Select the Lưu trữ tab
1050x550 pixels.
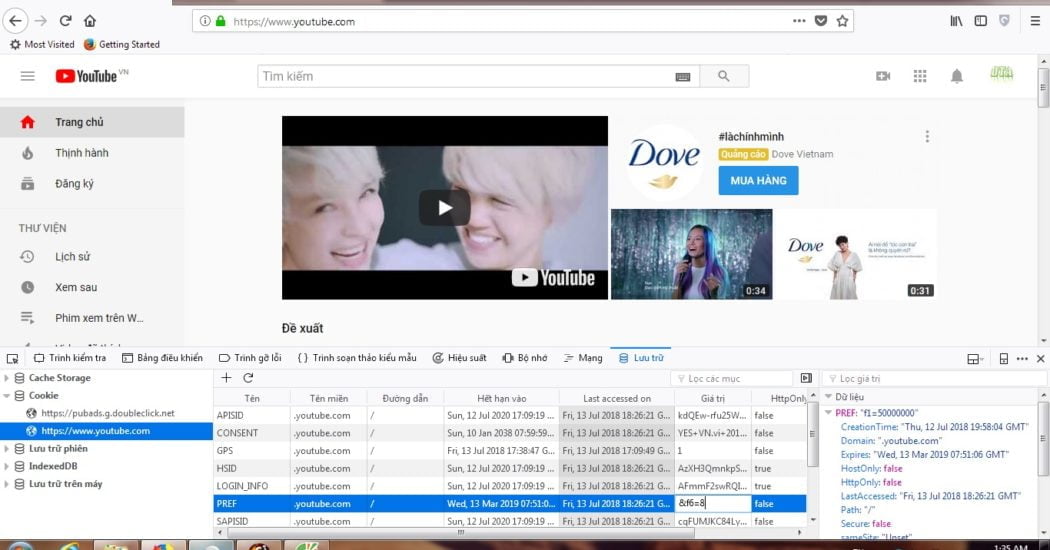click(641, 358)
